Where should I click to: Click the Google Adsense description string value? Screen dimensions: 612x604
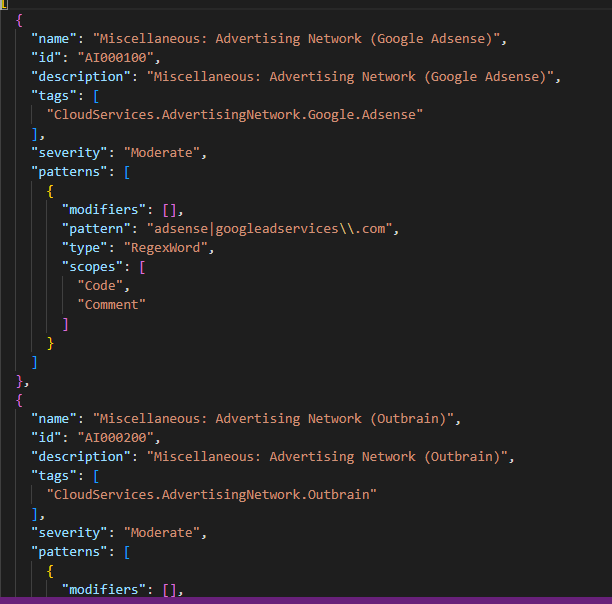point(350,77)
